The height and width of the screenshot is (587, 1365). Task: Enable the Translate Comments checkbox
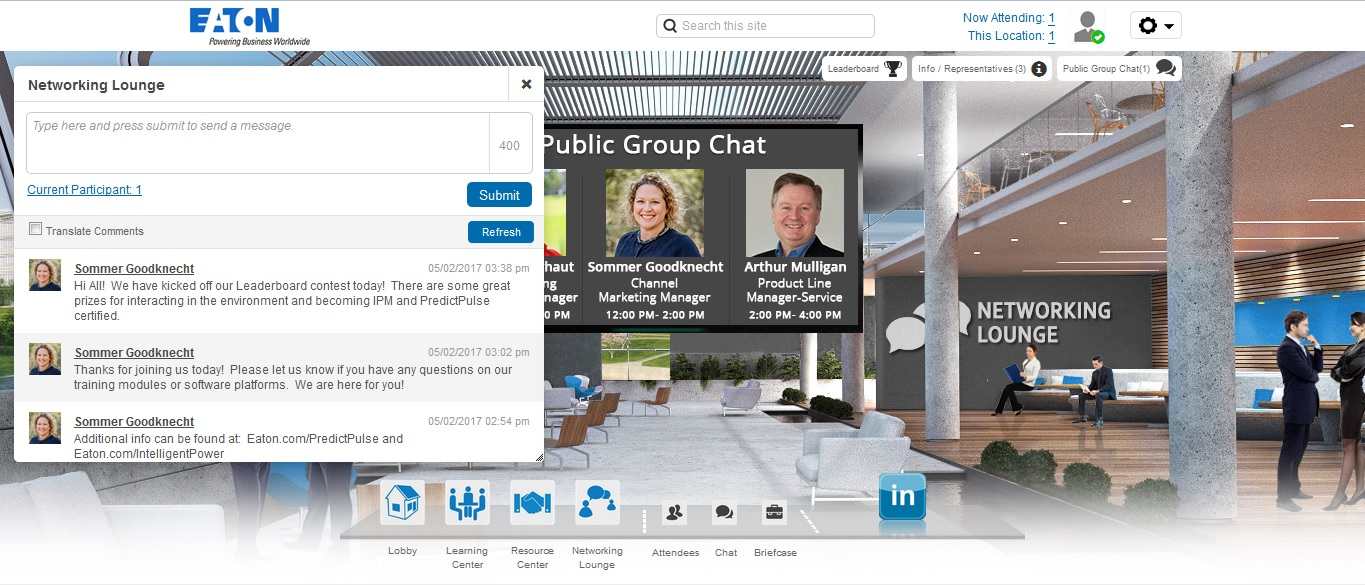pyautogui.click(x=36, y=230)
